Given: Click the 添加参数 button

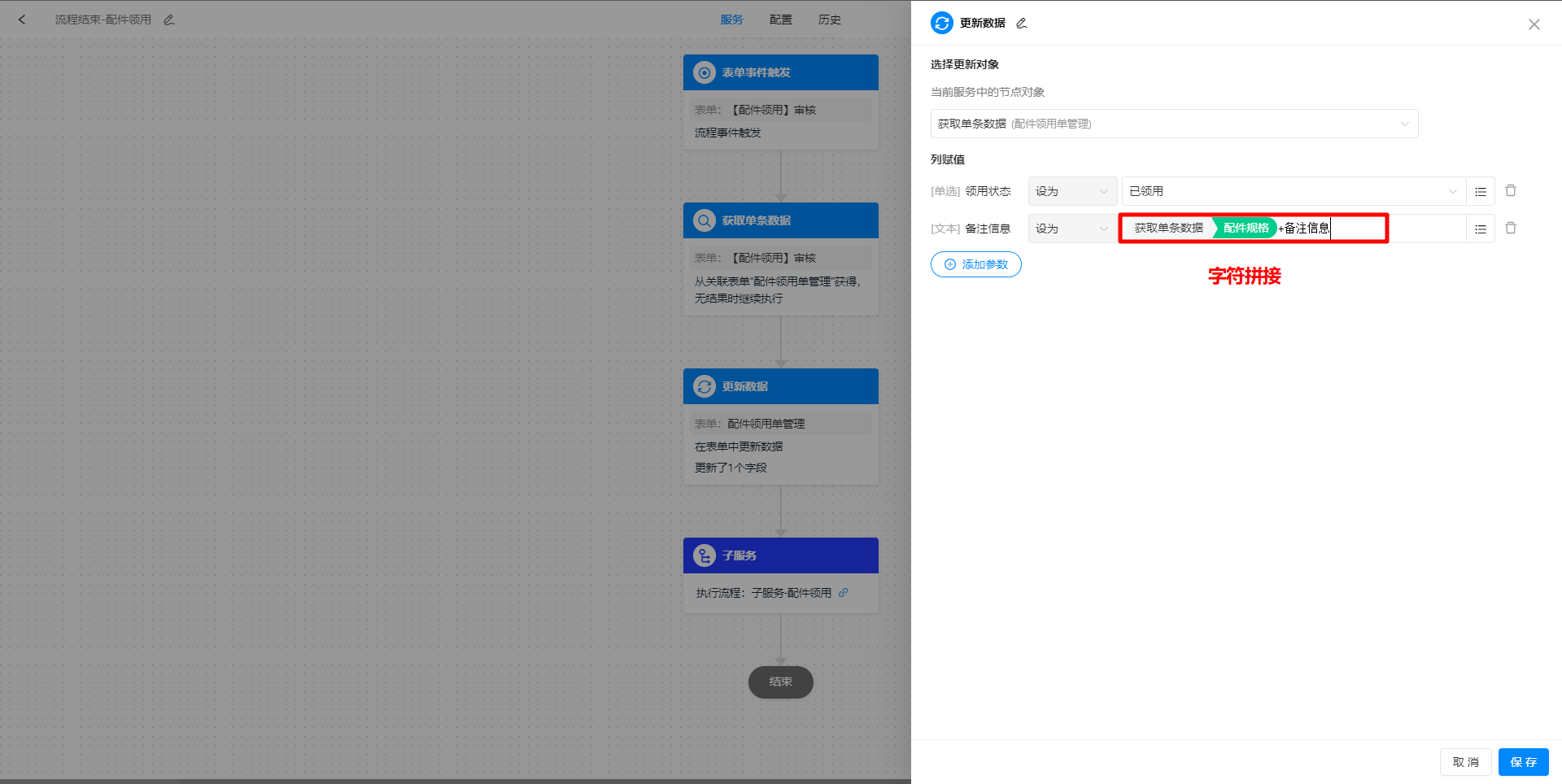Looking at the screenshot, I should point(976,264).
